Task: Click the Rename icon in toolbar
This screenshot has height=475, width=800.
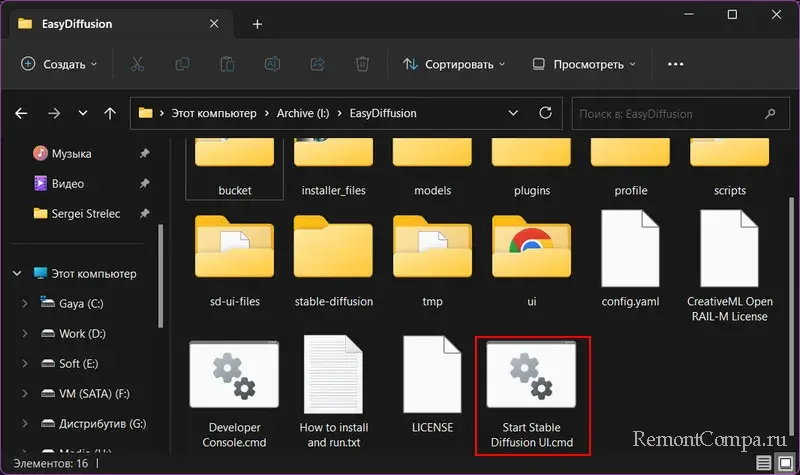Action: [x=272, y=64]
